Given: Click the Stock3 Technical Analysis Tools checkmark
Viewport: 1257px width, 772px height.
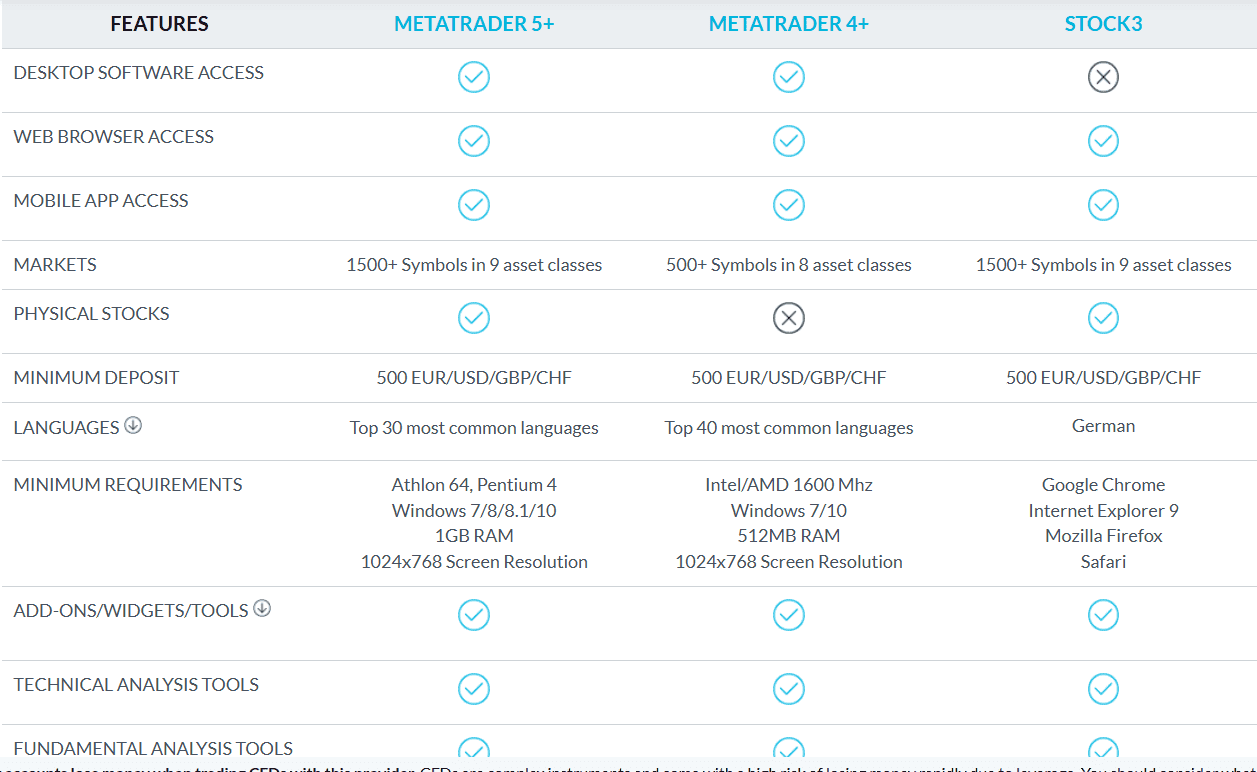Looking at the screenshot, I should click(x=1103, y=689).
